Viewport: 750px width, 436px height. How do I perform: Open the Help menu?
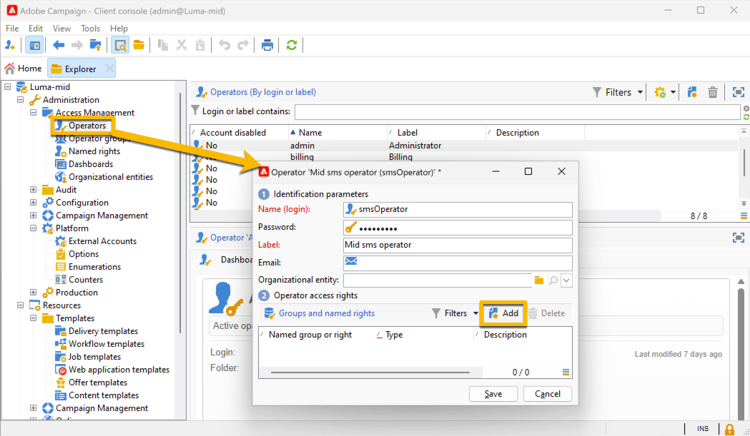(x=119, y=28)
